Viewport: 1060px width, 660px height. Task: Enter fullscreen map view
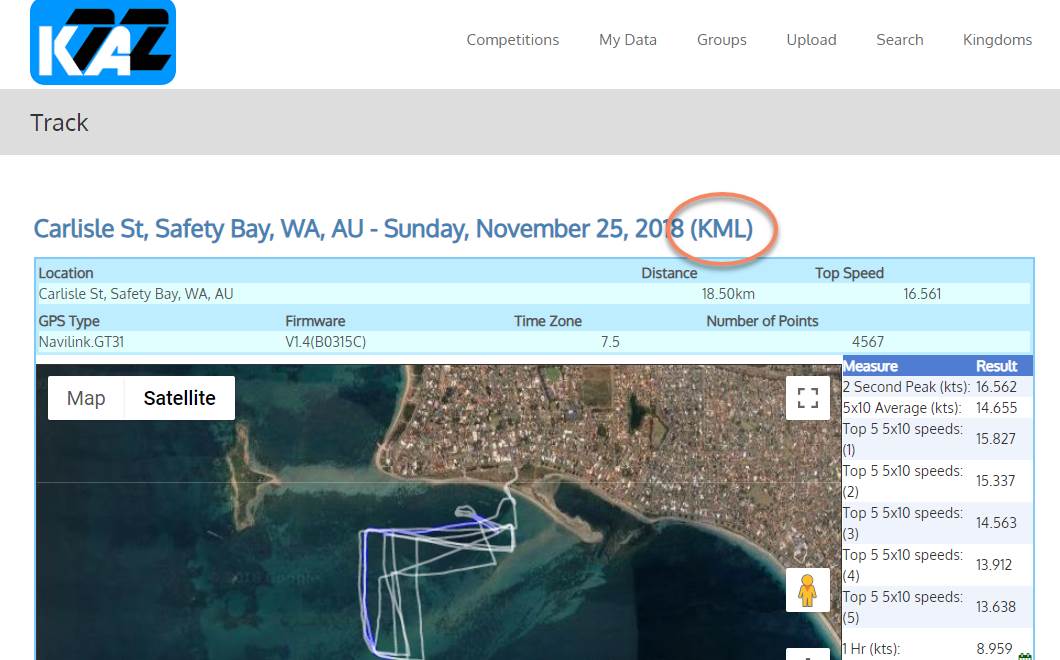point(807,398)
